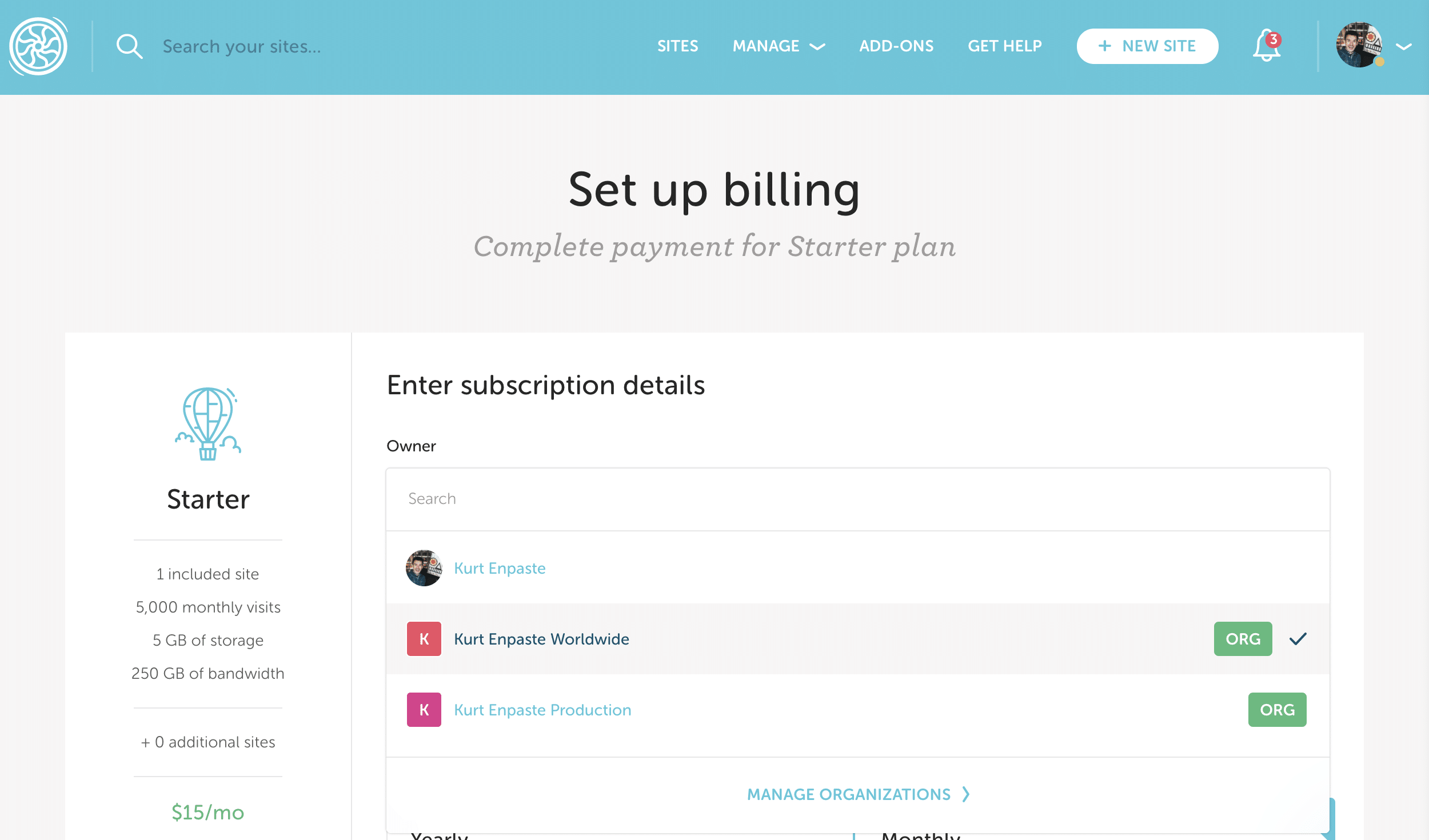Select Kurt Enpaste as owner

tap(500, 568)
